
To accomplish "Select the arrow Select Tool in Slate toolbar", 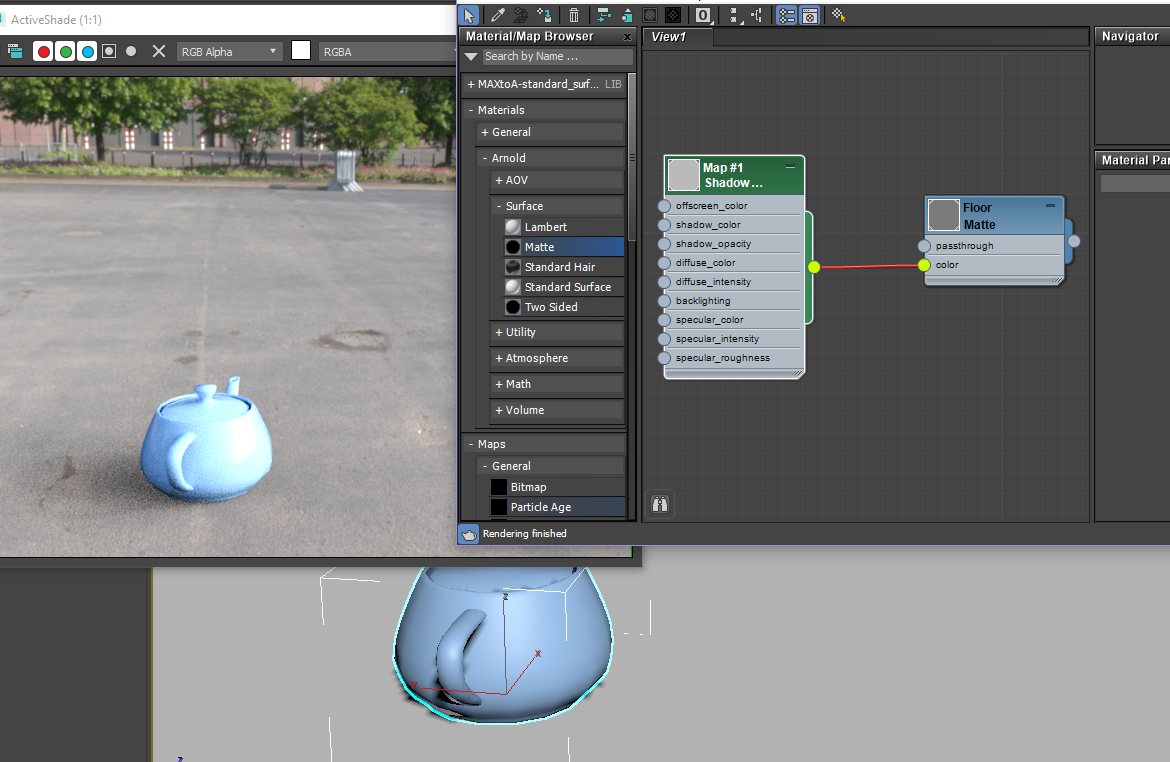I will [x=468, y=15].
